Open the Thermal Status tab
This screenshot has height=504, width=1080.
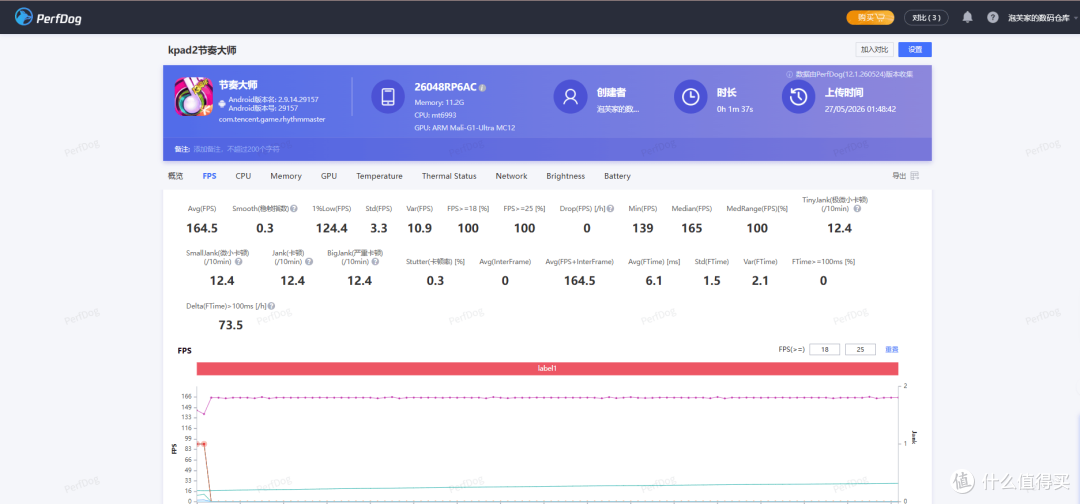coord(449,176)
